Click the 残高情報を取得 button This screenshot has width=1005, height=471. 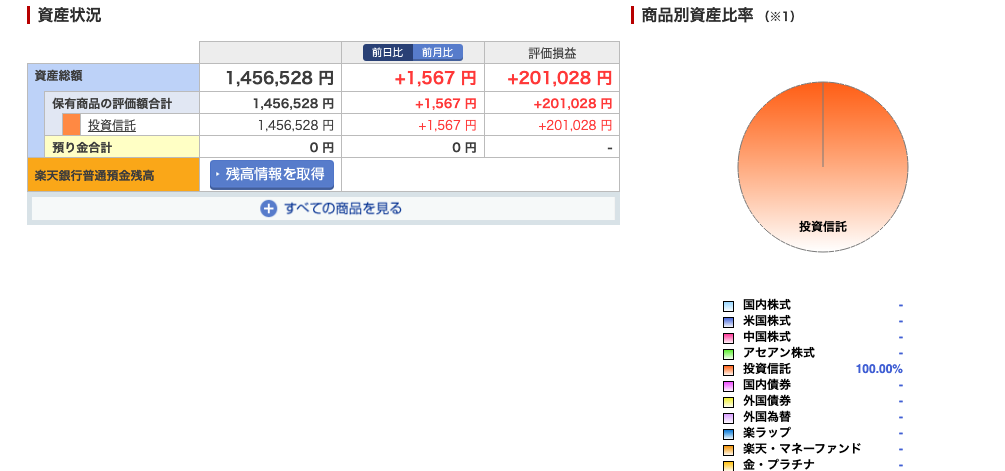coord(272,174)
